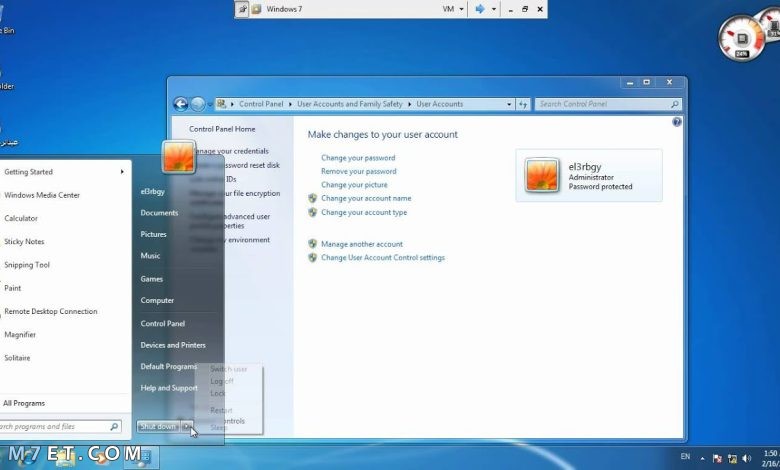Expand the arrow beside Shut down
780x470 pixels.
(x=187, y=427)
